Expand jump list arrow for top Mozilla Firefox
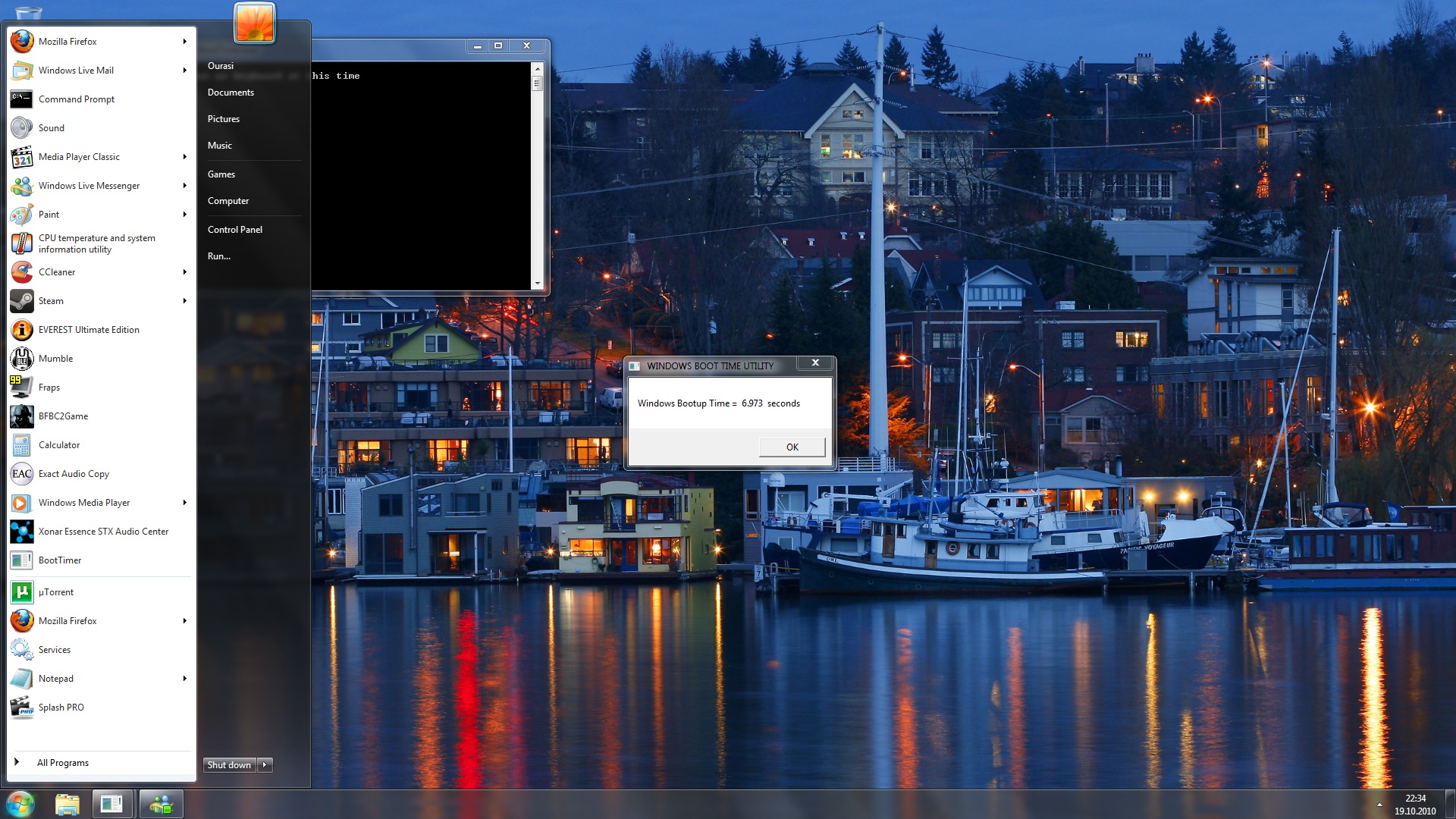Screen dimensions: 1456x819 tap(184, 42)
